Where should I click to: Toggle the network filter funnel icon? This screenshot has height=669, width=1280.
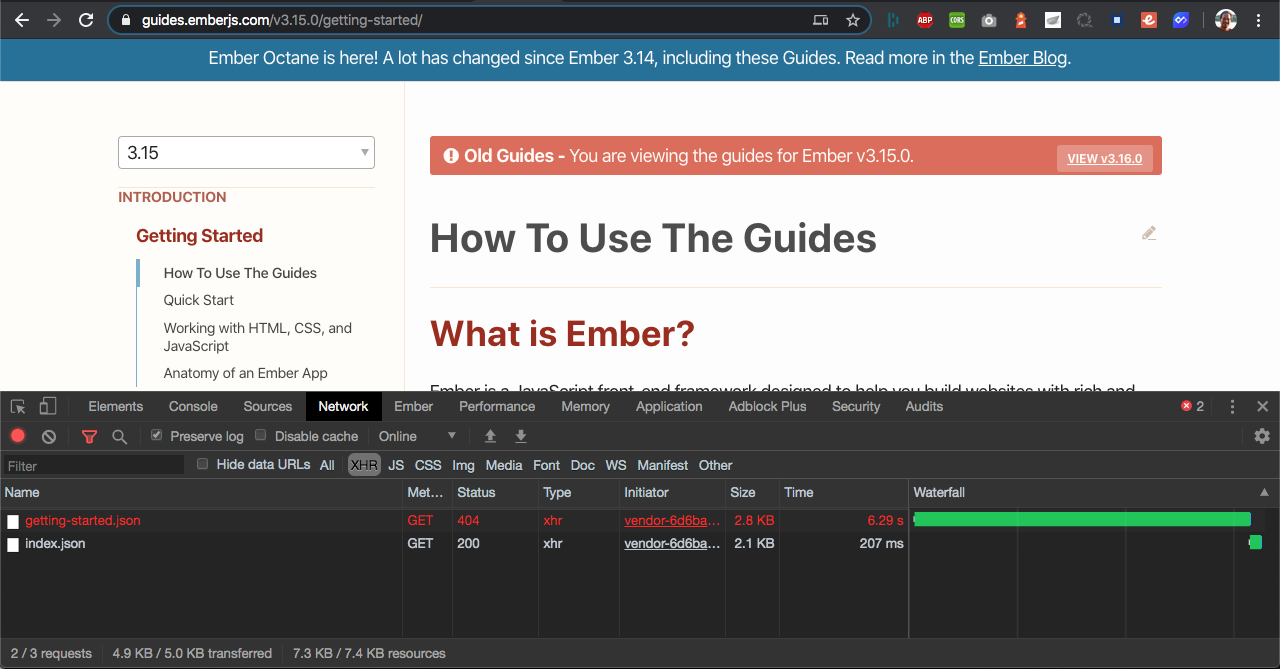[x=89, y=436]
